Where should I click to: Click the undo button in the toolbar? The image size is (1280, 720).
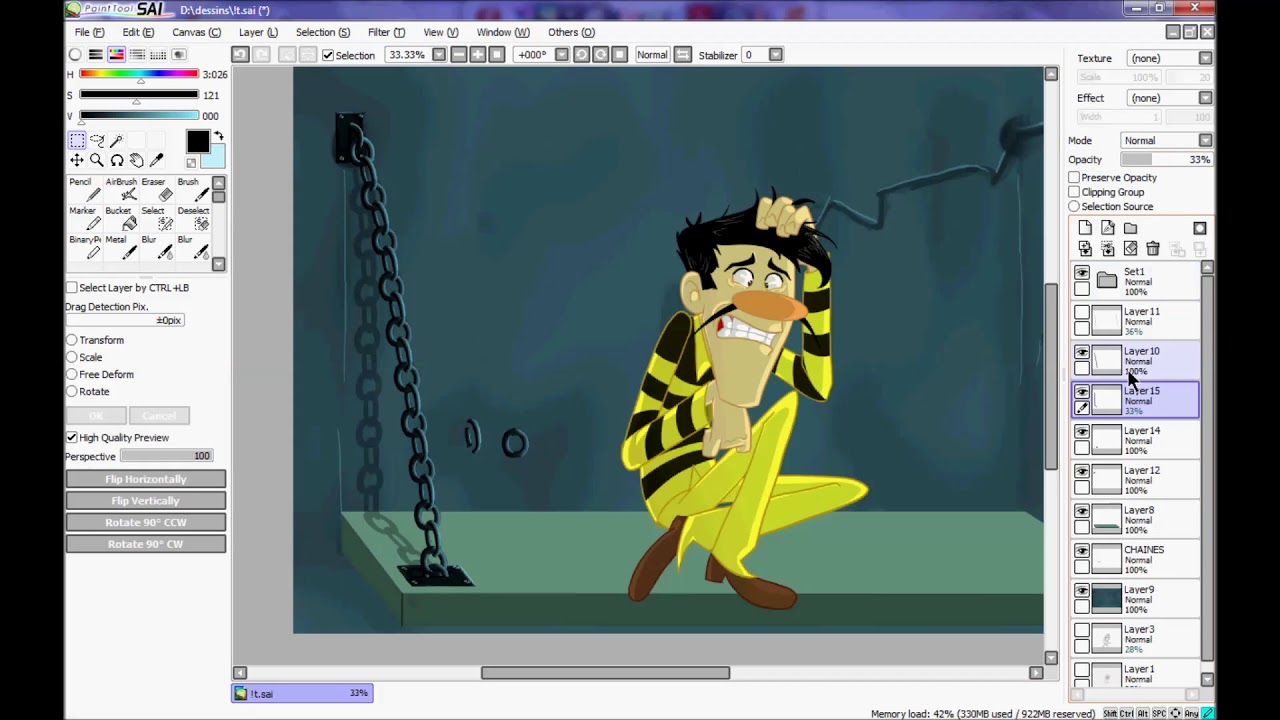(240, 55)
